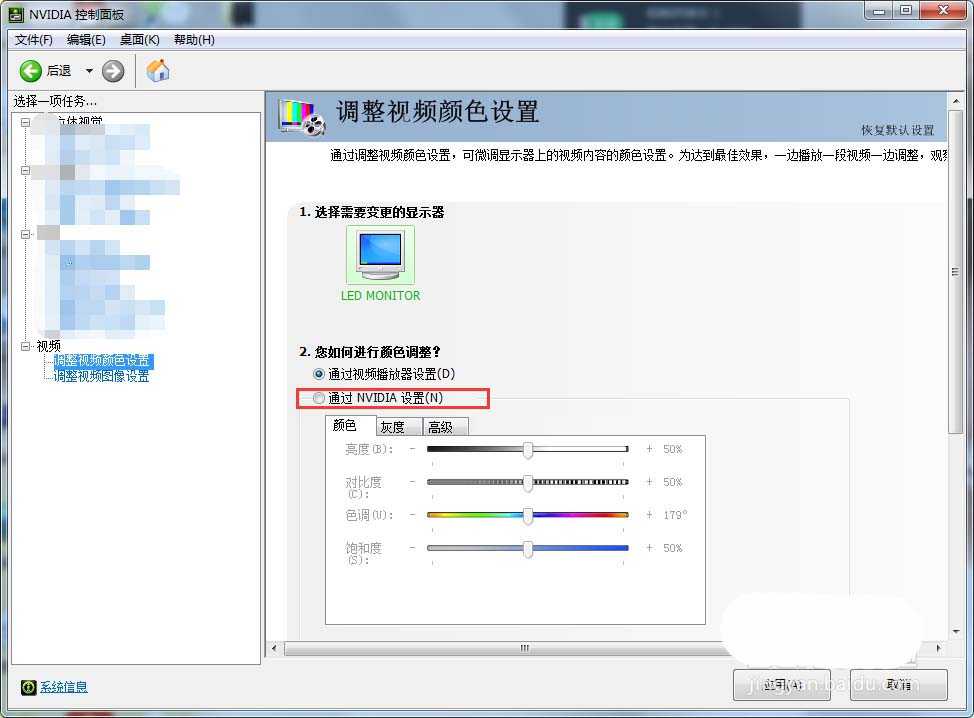Screen dimensions: 974x718
Task: Enable 通过 NVIDIA 设置 option
Action: 319,398
